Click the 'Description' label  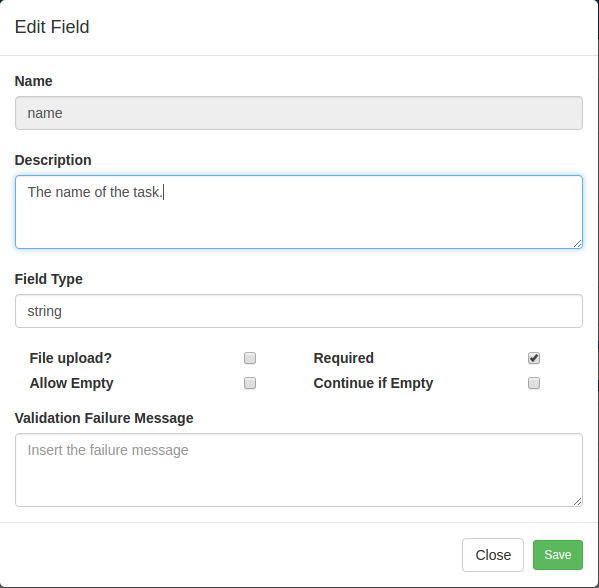(x=53, y=160)
